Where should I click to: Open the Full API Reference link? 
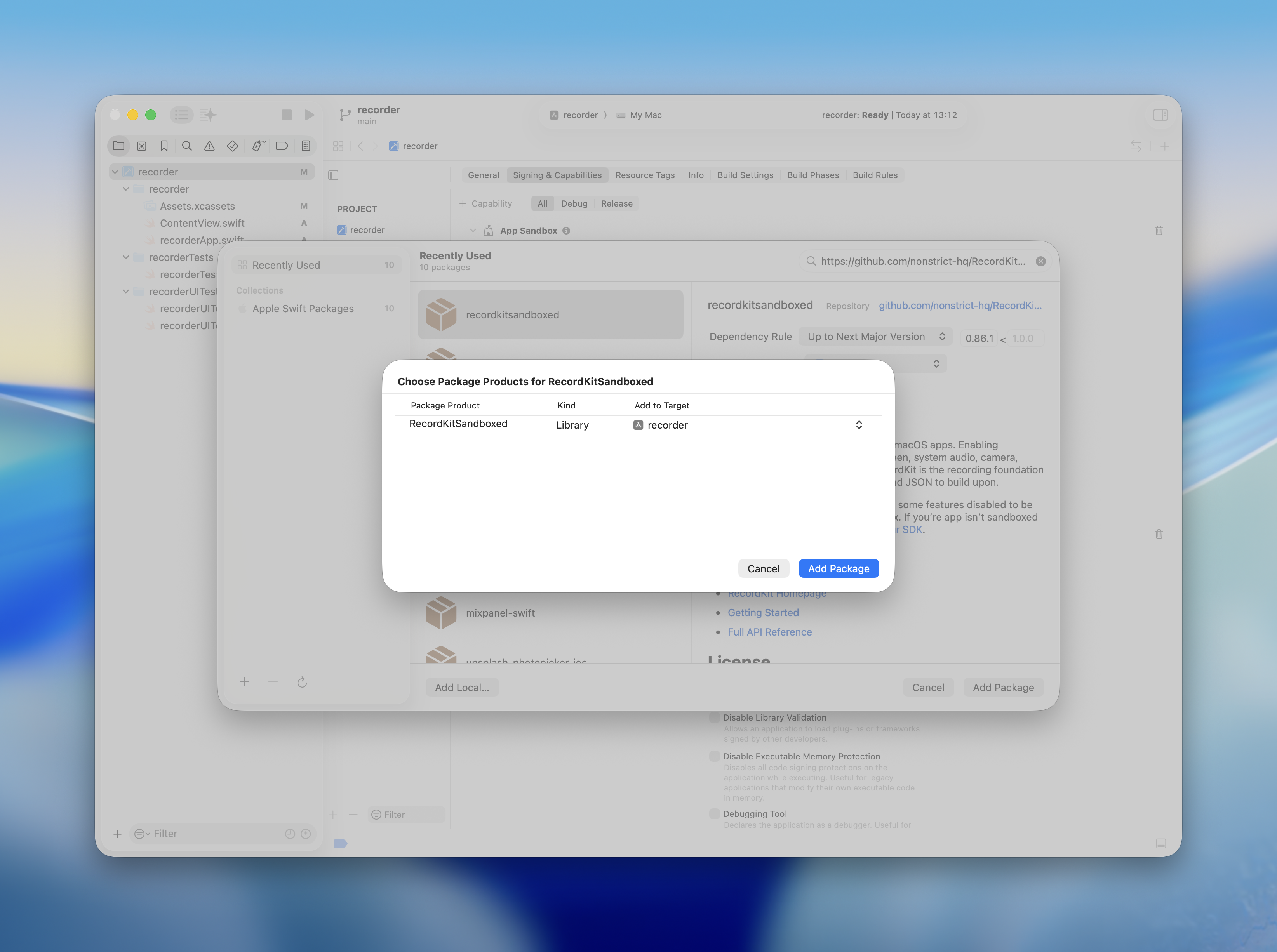click(770, 632)
